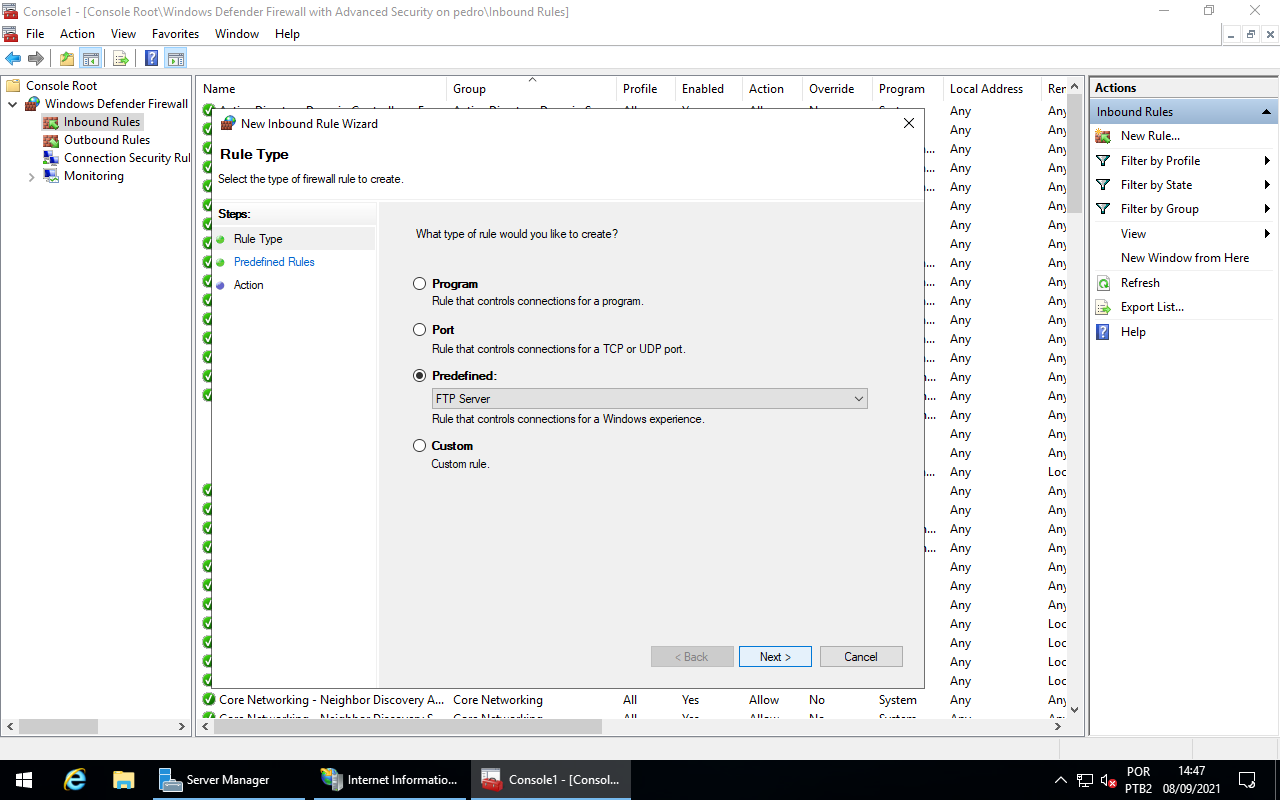1280x800 pixels.
Task: Select the Program rule type radio button
Action: [419, 283]
